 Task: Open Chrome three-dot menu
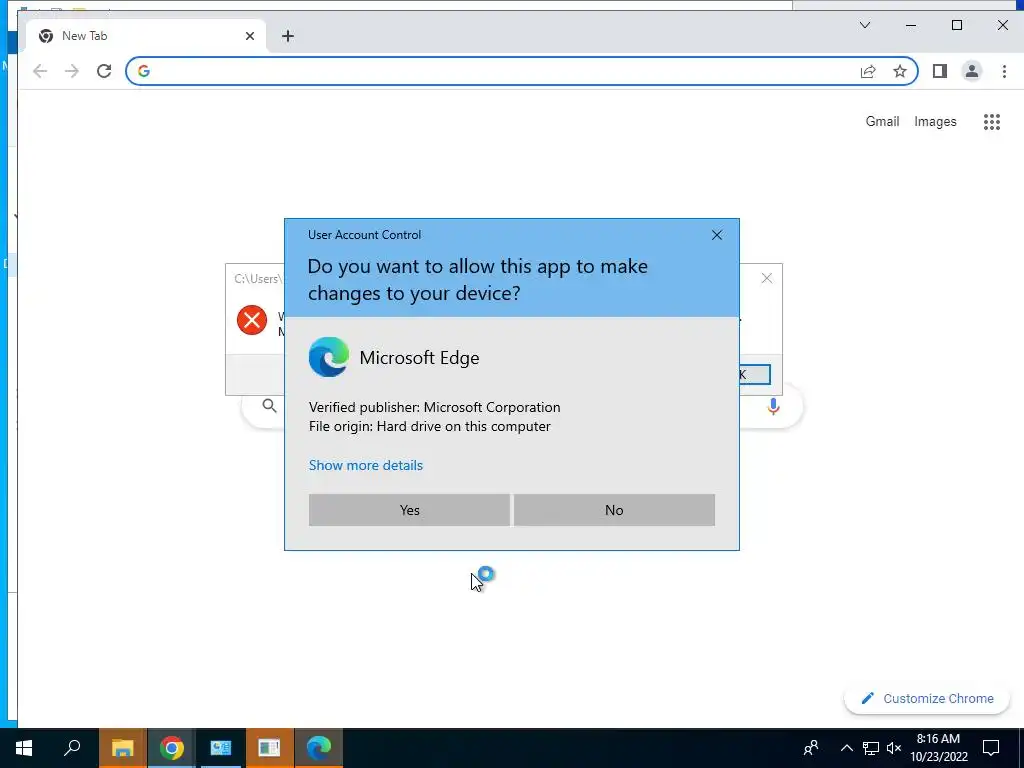[1004, 71]
